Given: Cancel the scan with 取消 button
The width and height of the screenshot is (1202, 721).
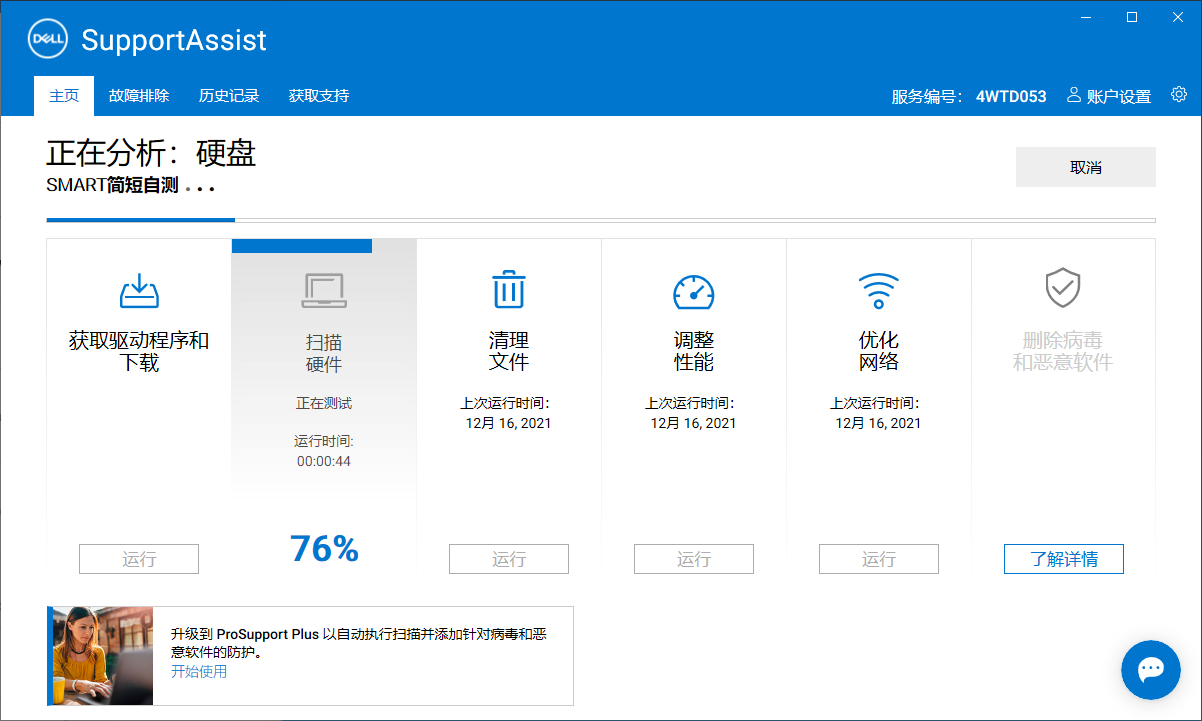Looking at the screenshot, I should [1086, 167].
